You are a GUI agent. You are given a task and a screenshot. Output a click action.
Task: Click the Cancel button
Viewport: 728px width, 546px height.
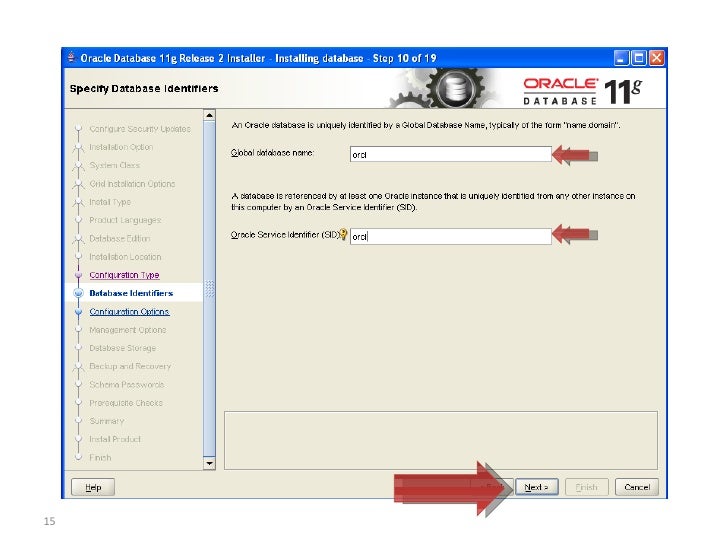point(637,487)
